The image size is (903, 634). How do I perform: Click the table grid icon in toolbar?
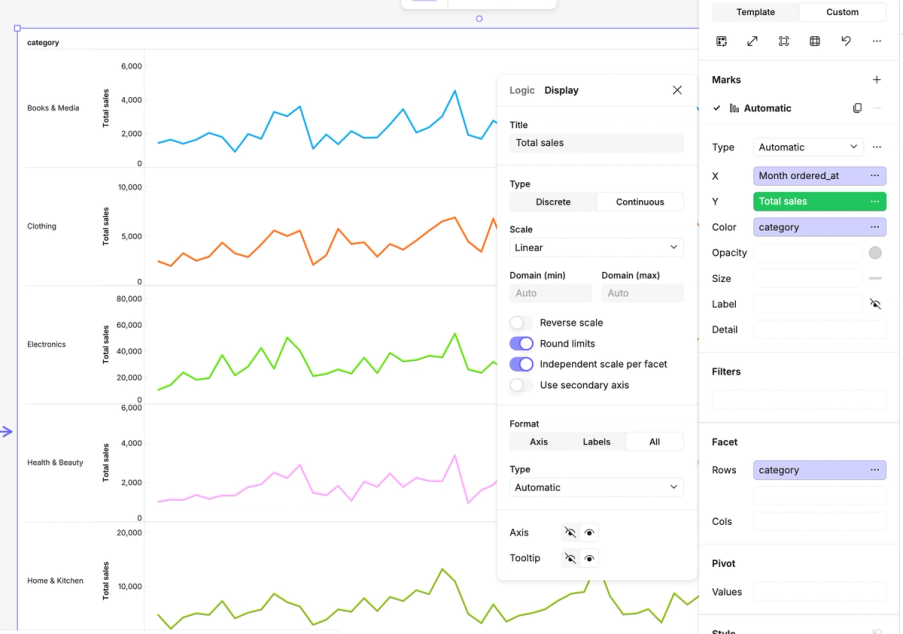[x=814, y=41]
